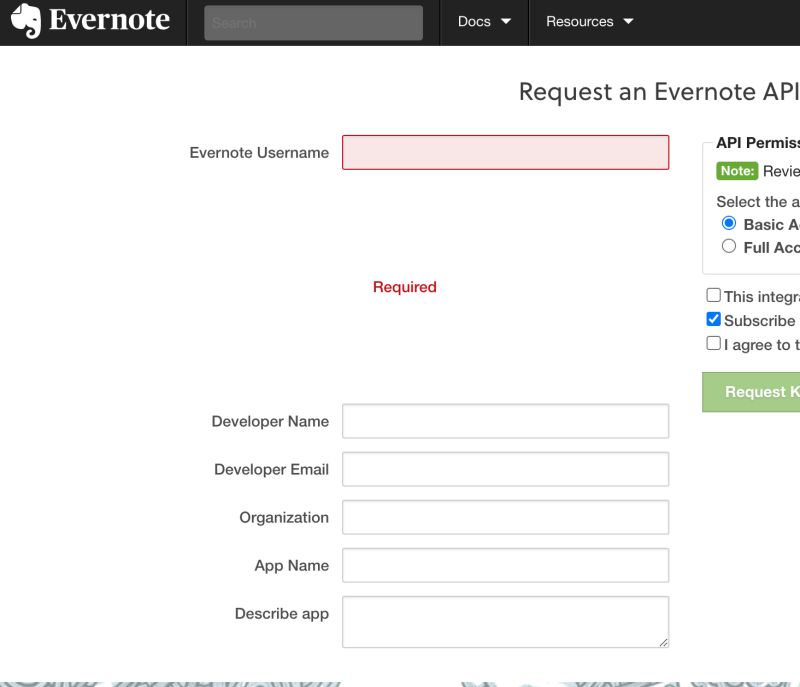Click the Developer Name field
The image size is (800, 687).
(505, 421)
